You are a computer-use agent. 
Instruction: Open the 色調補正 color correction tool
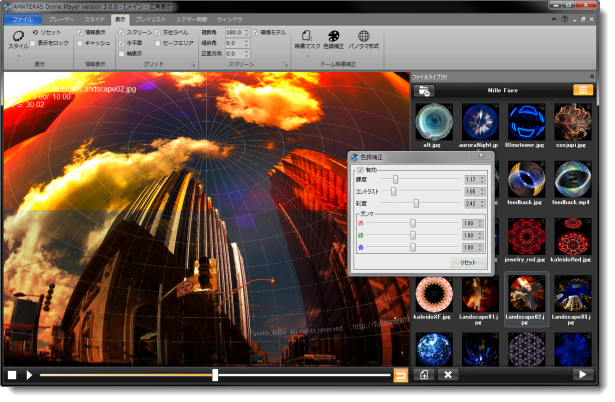(333, 37)
